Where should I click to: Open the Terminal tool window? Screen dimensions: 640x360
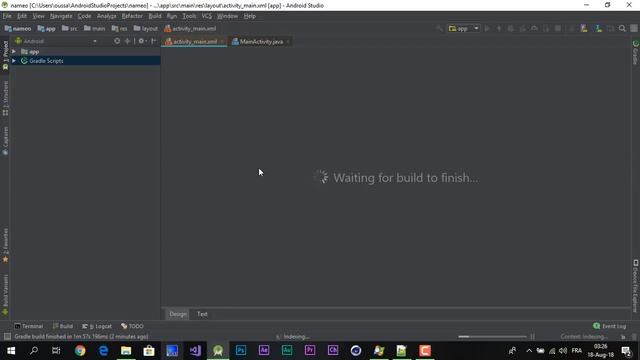[29, 326]
